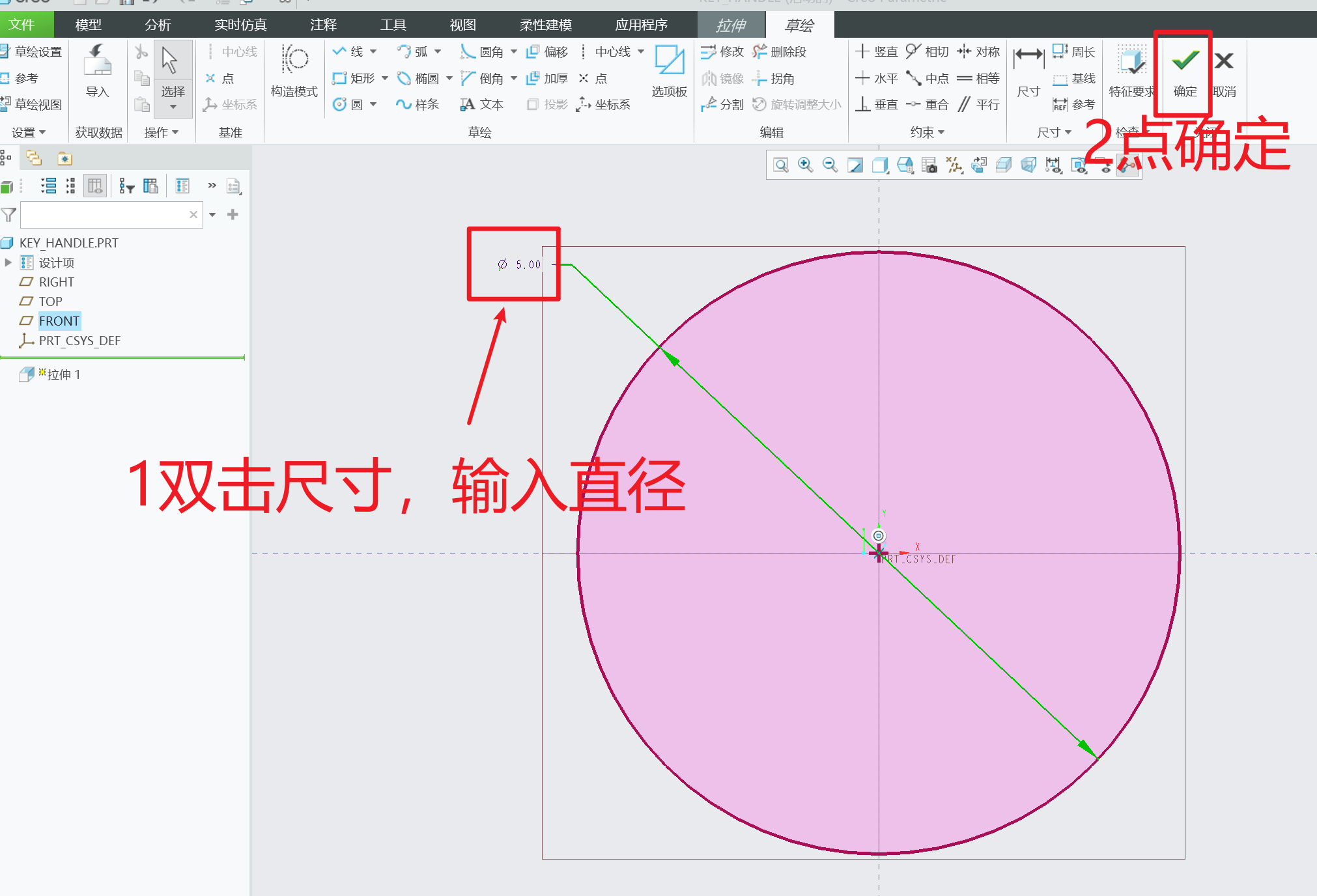The height and width of the screenshot is (896, 1317).
Task: Switch to the 模型 ribbon tab
Action: pos(88,25)
